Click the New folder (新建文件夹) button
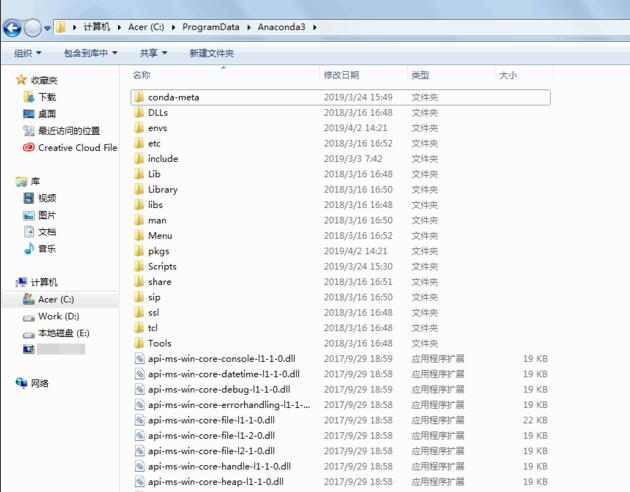Screen dimensions: 630x492 (x=211, y=53)
